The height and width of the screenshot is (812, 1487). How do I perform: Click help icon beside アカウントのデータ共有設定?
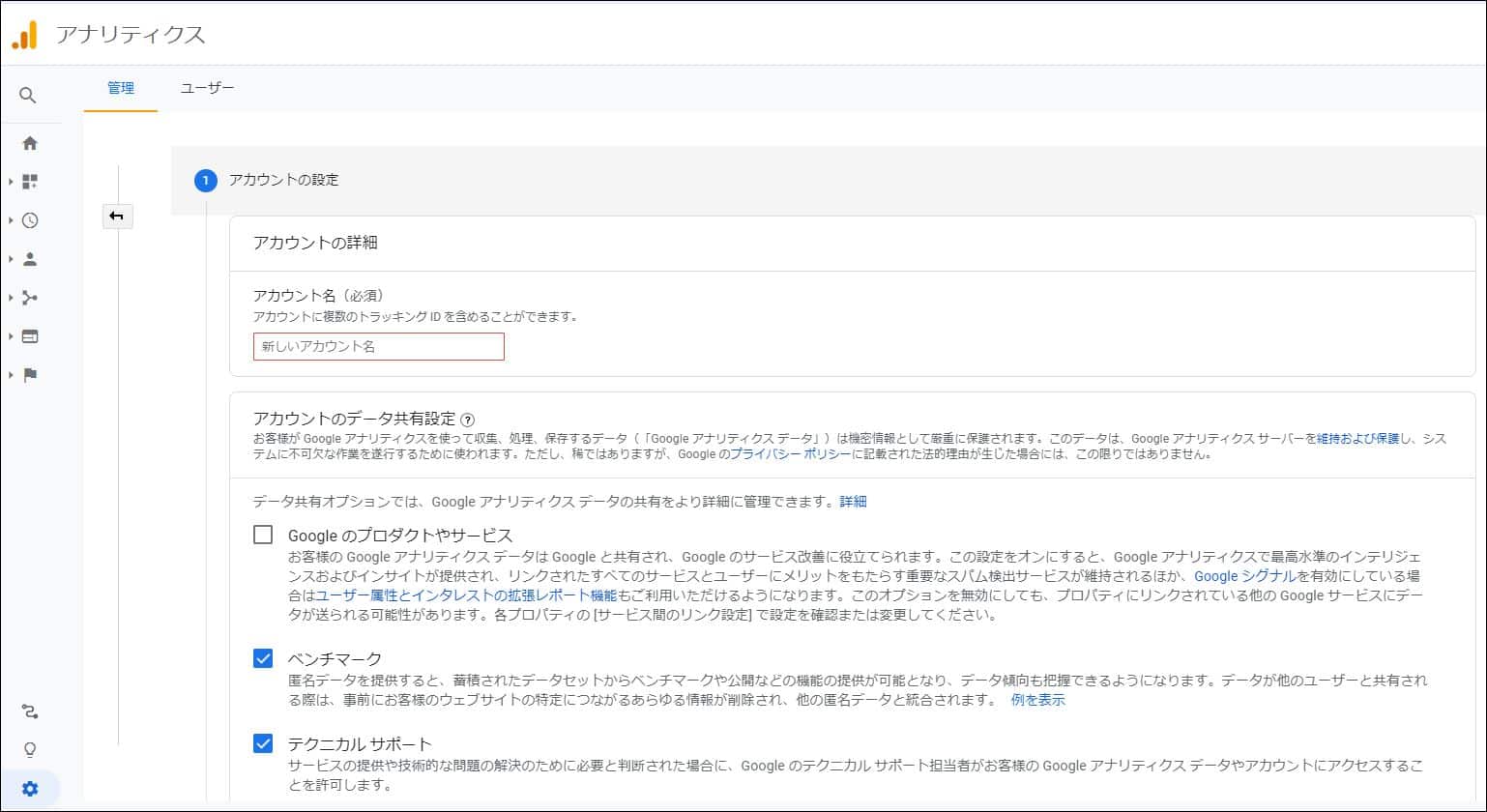(468, 420)
